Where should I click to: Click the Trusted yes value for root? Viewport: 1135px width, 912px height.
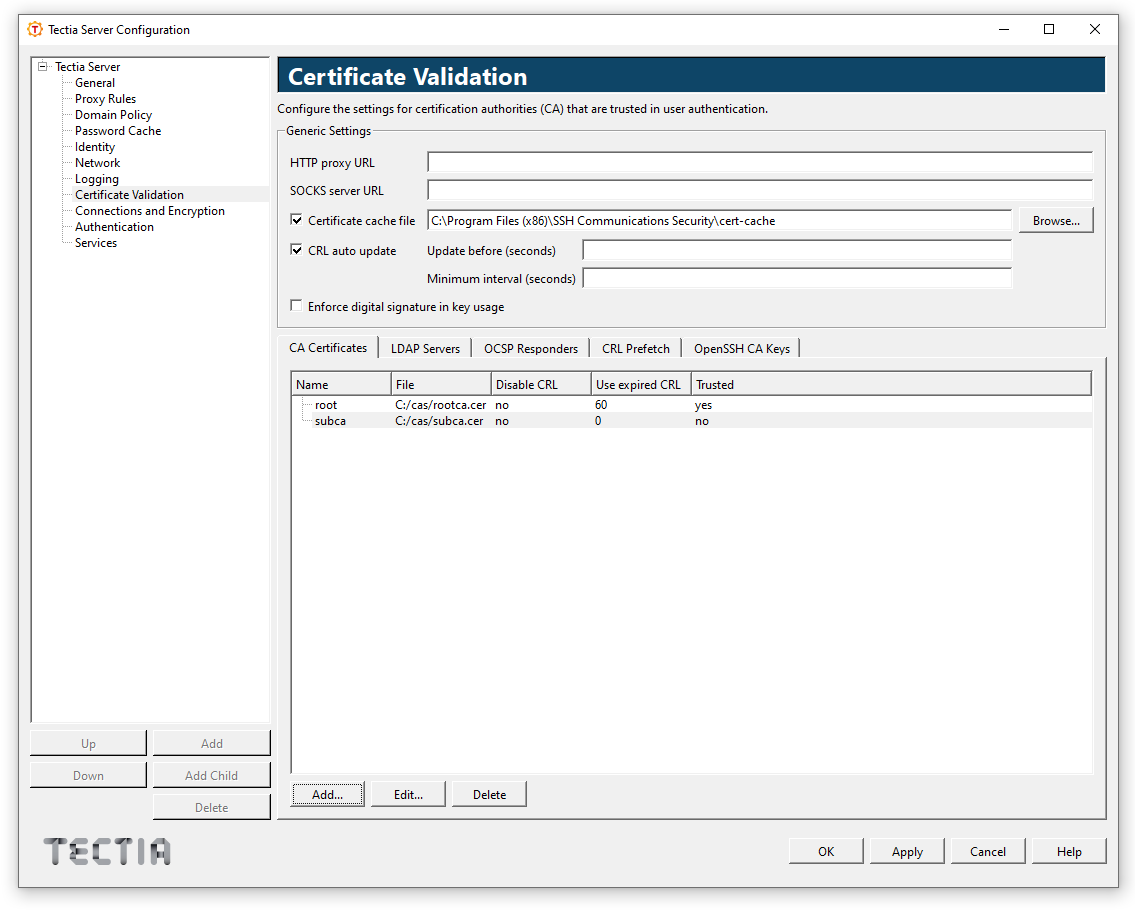pos(704,405)
